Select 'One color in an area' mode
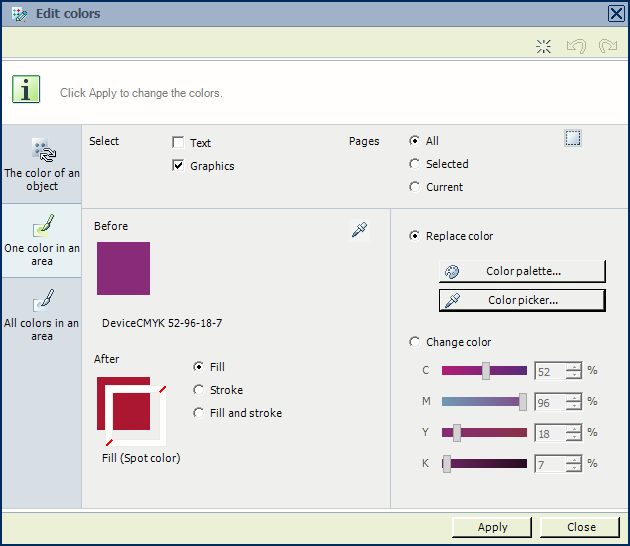 tap(42, 240)
